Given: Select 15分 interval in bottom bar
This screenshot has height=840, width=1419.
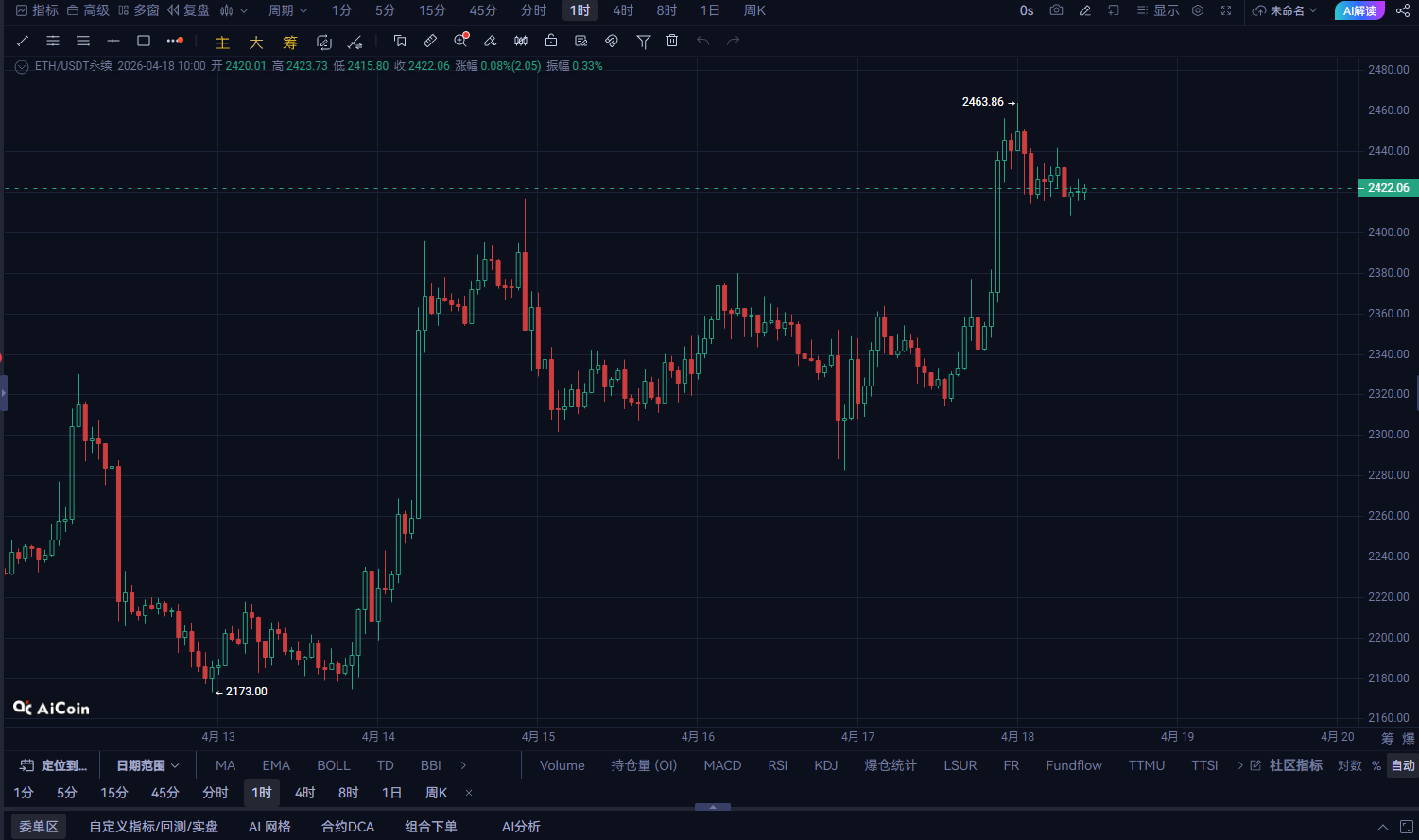Looking at the screenshot, I should 114,793.
